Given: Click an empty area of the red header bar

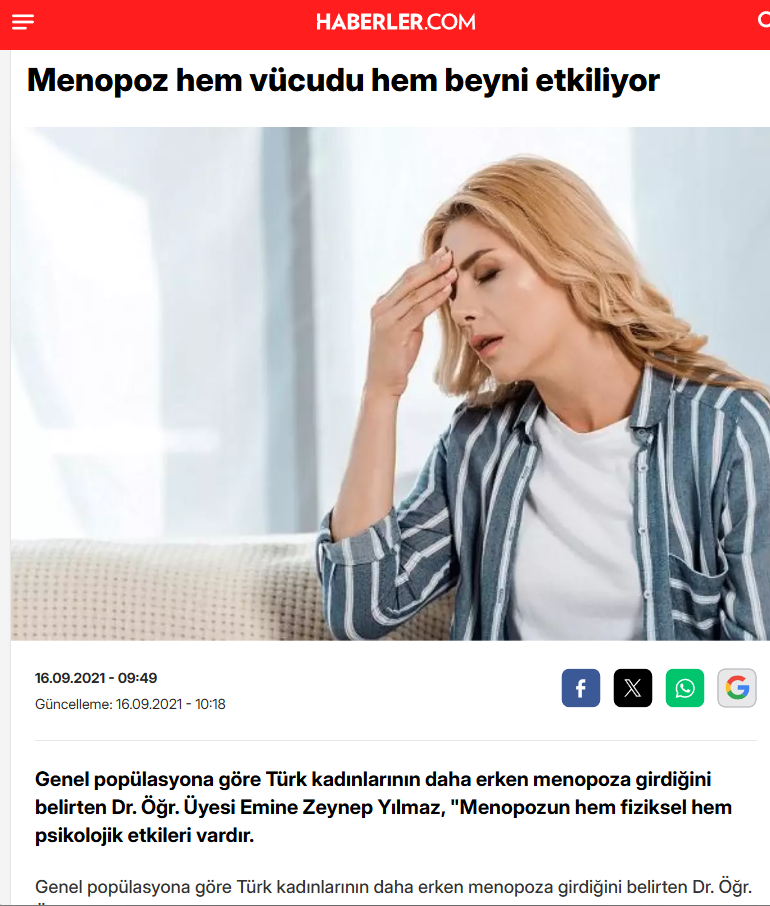Looking at the screenshot, I should click(173, 23).
